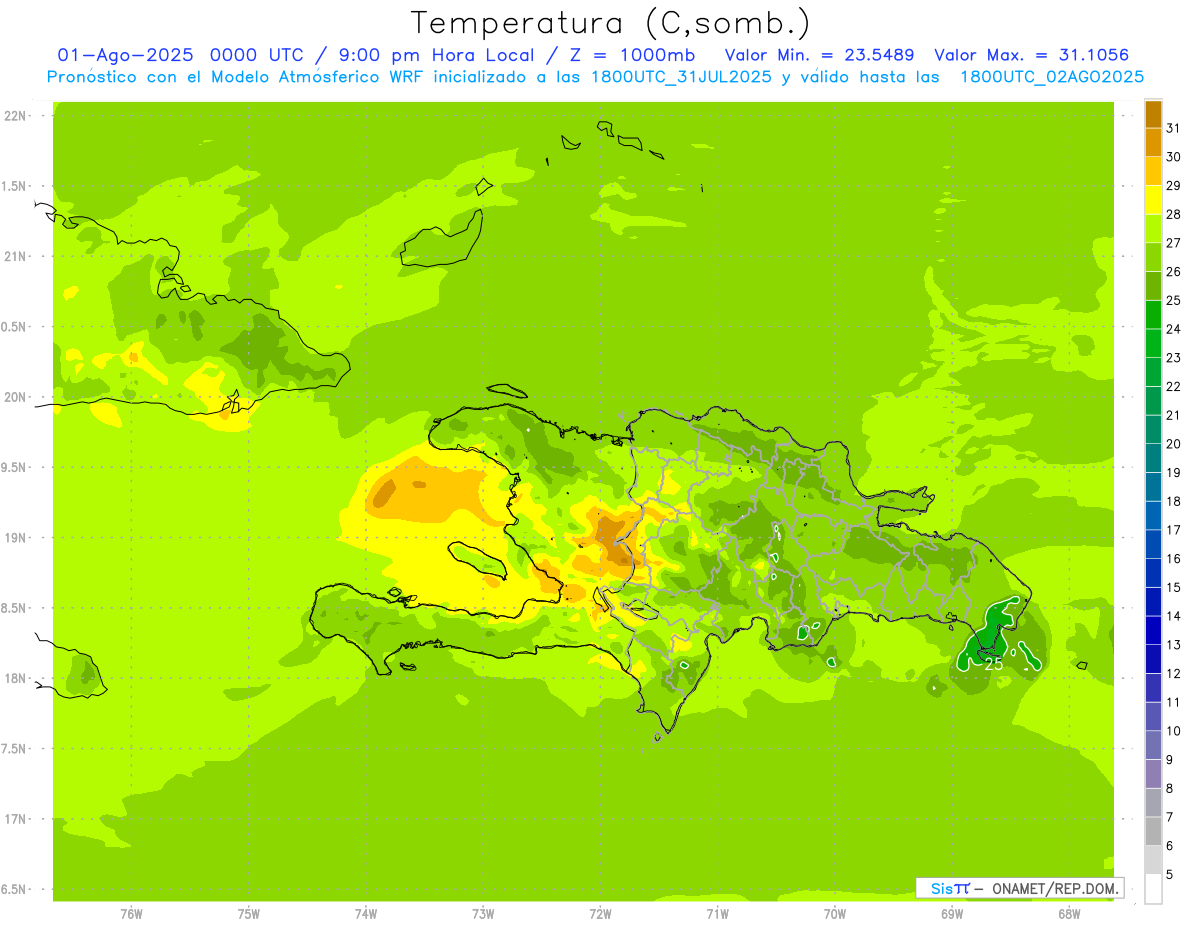Click the '70W' longitude axis label
This screenshot has height=927, width=1200.
pos(835,914)
